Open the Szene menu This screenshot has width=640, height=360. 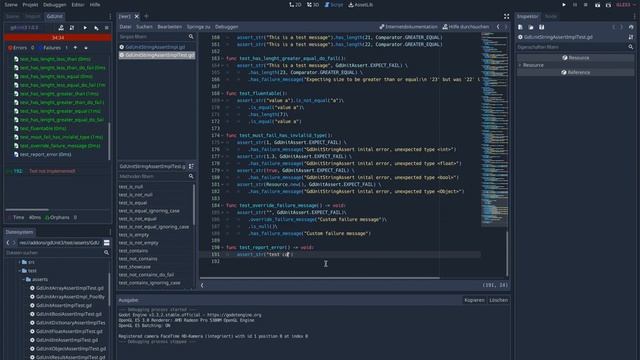(x=11, y=4)
